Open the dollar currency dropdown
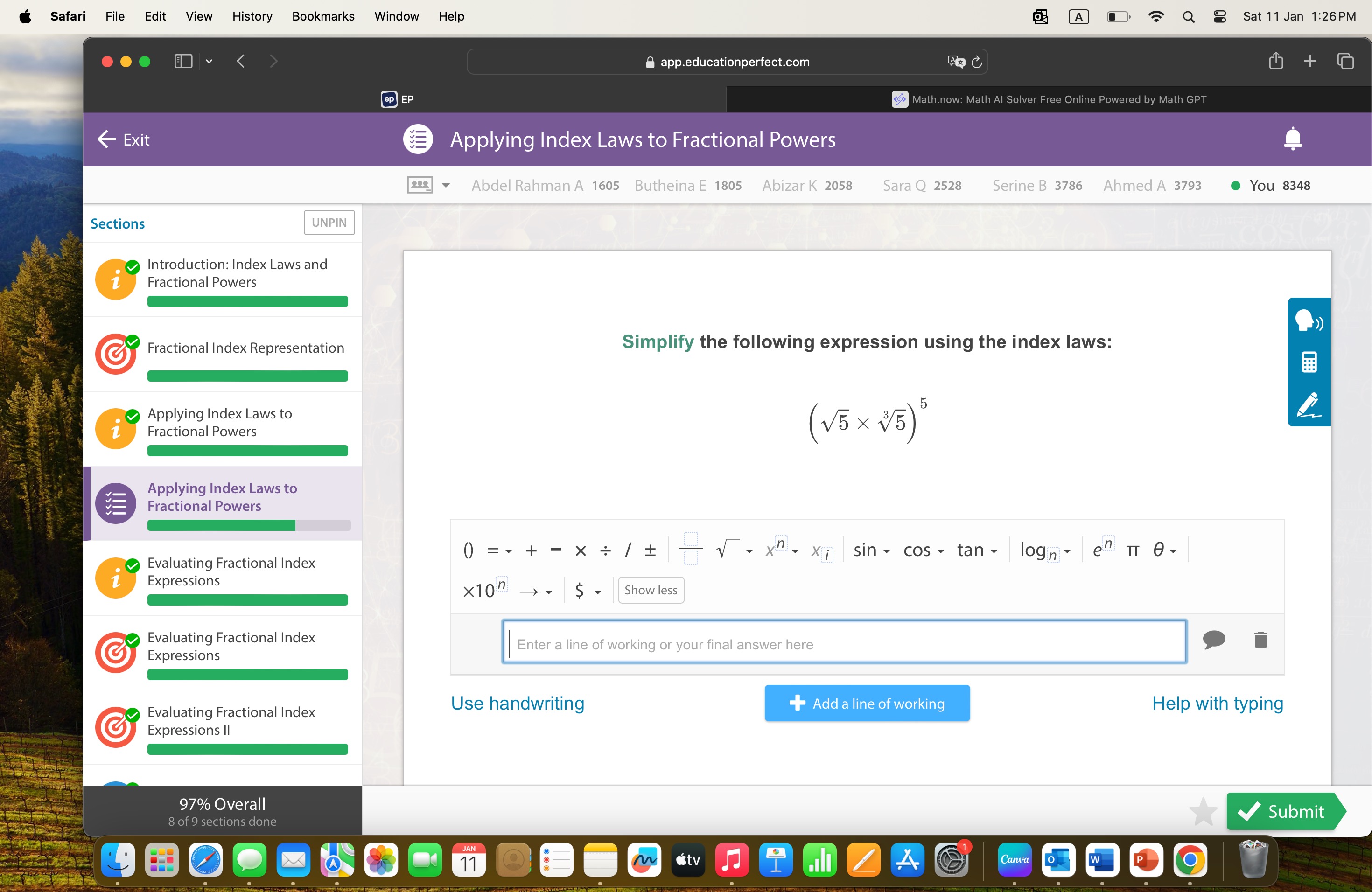This screenshot has height=892, width=1372. pyautogui.click(x=588, y=591)
